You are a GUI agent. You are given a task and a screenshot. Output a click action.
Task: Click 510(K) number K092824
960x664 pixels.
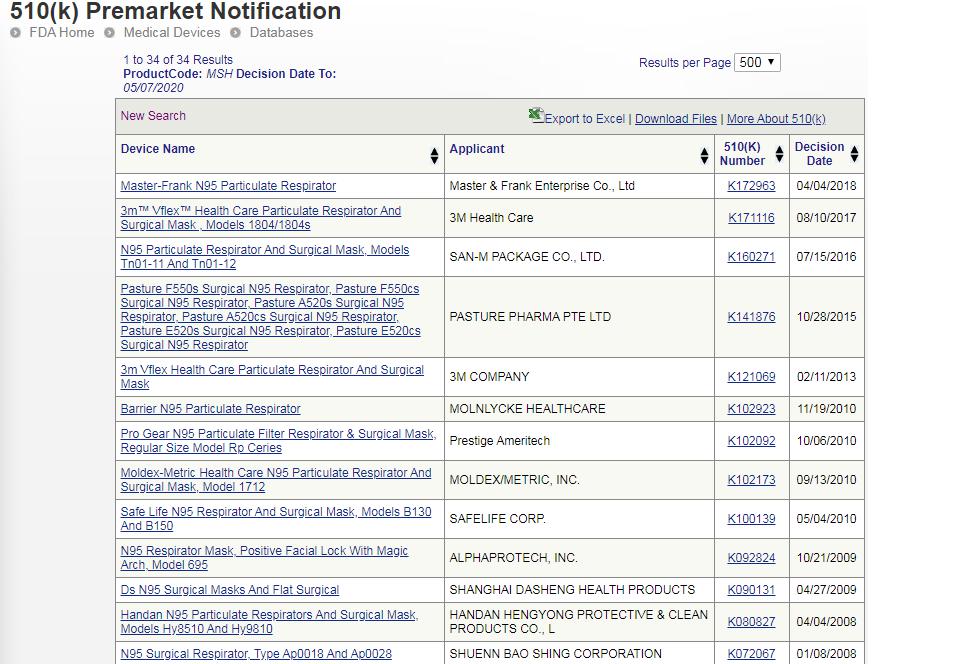(x=750, y=558)
